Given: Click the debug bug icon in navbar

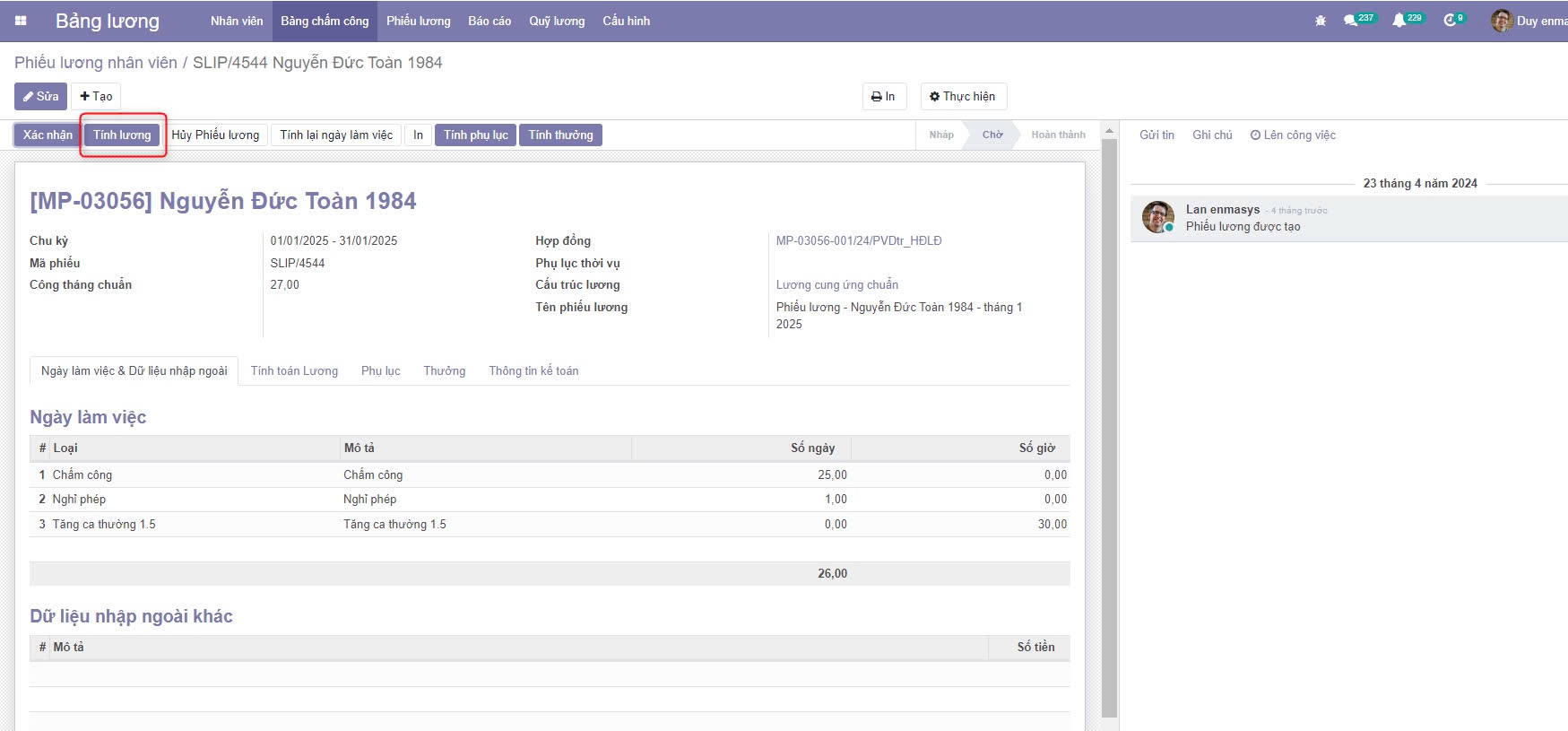Looking at the screenshot, I should click(1320, 21).
